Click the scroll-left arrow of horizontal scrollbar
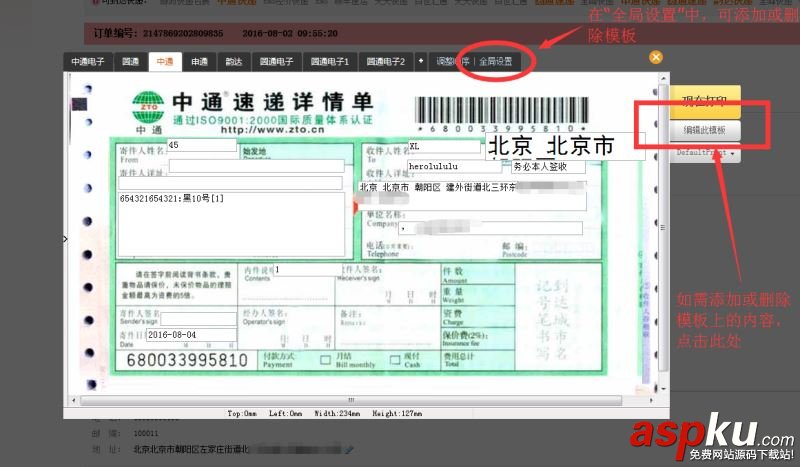The width and height of the screenshot is (800, 467). point(74,401)
